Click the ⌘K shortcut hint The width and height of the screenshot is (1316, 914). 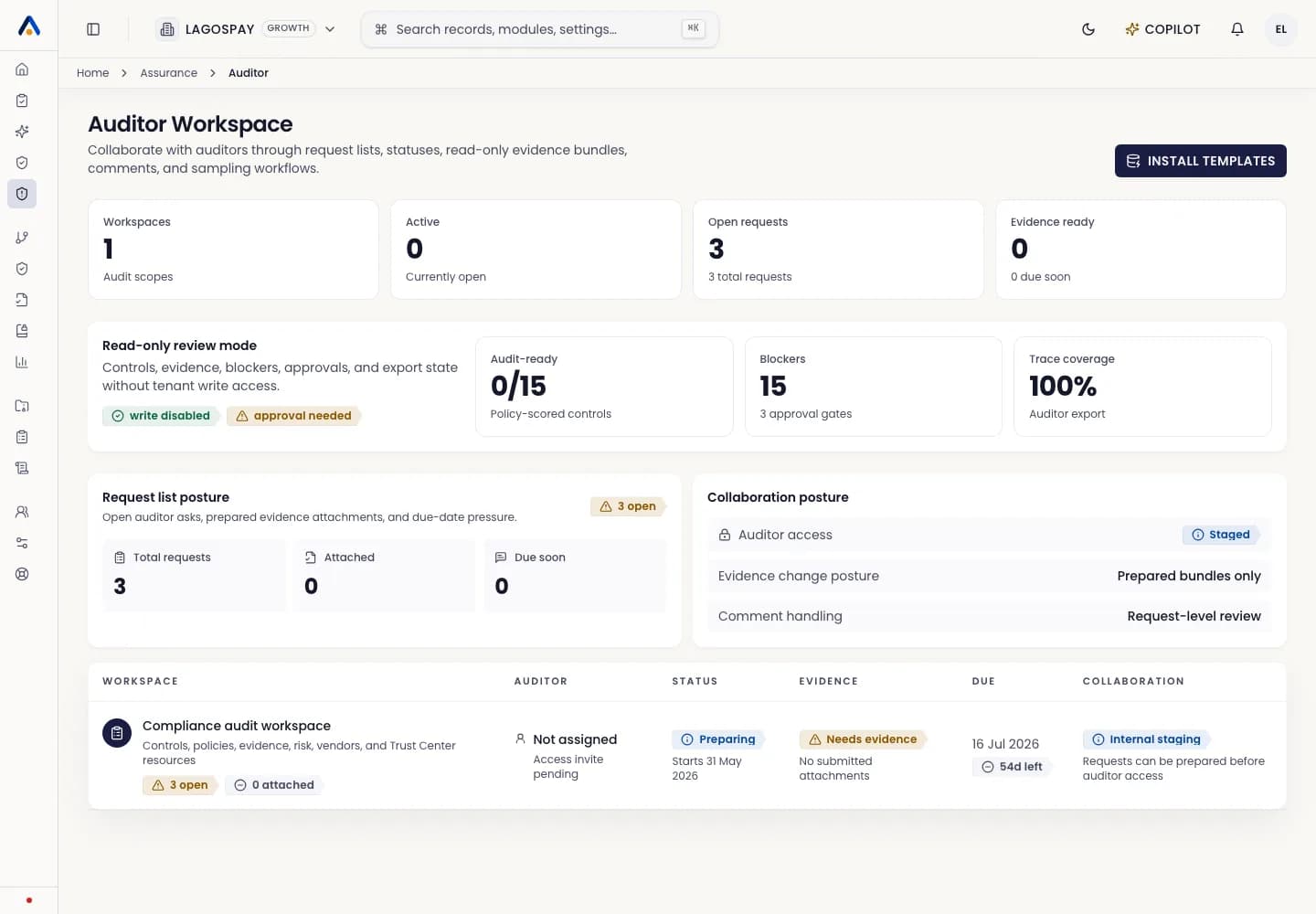click(x=694, y=28)
